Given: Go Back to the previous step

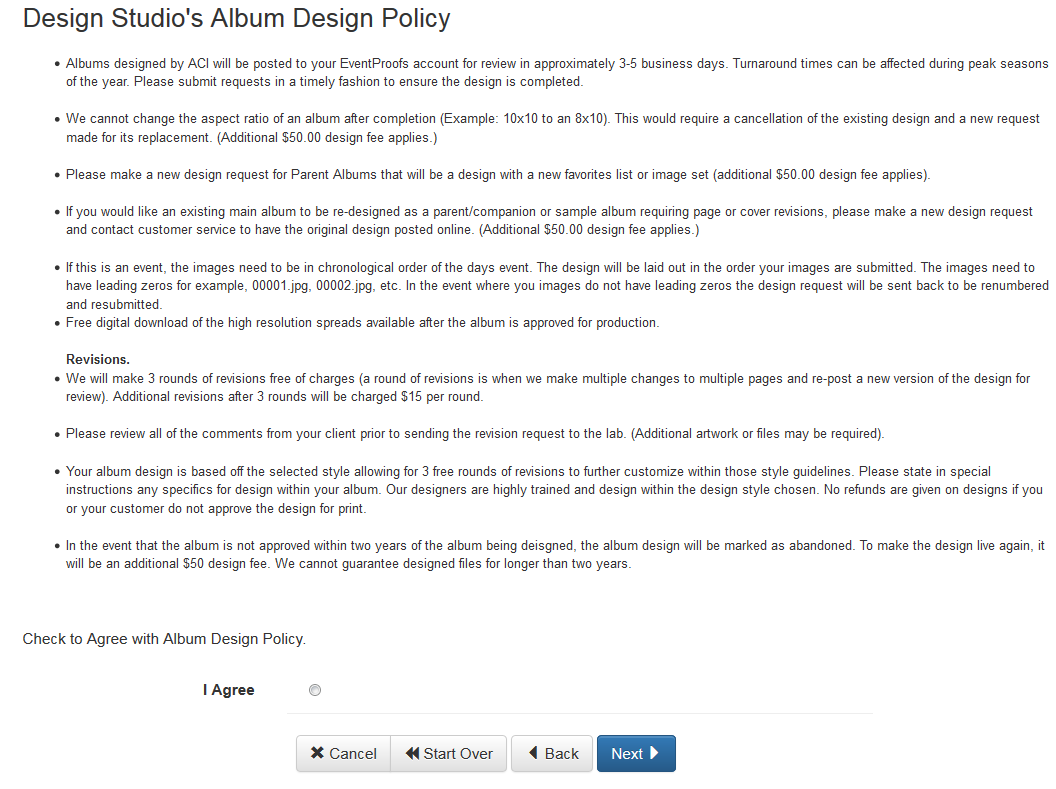Looking at the screenshot, I should 552,753.
